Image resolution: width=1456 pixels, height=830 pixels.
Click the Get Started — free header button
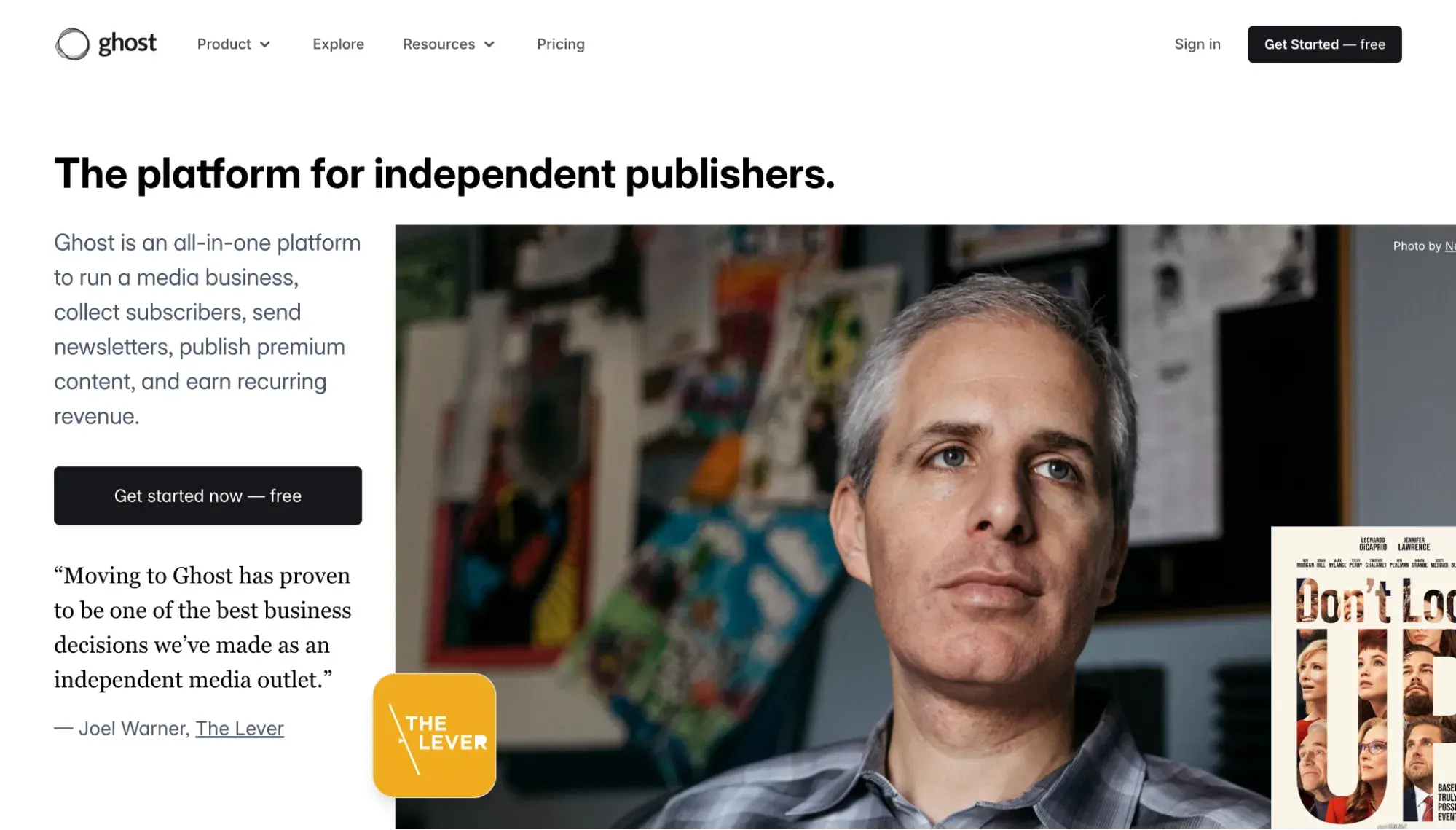click(1324, 44)
